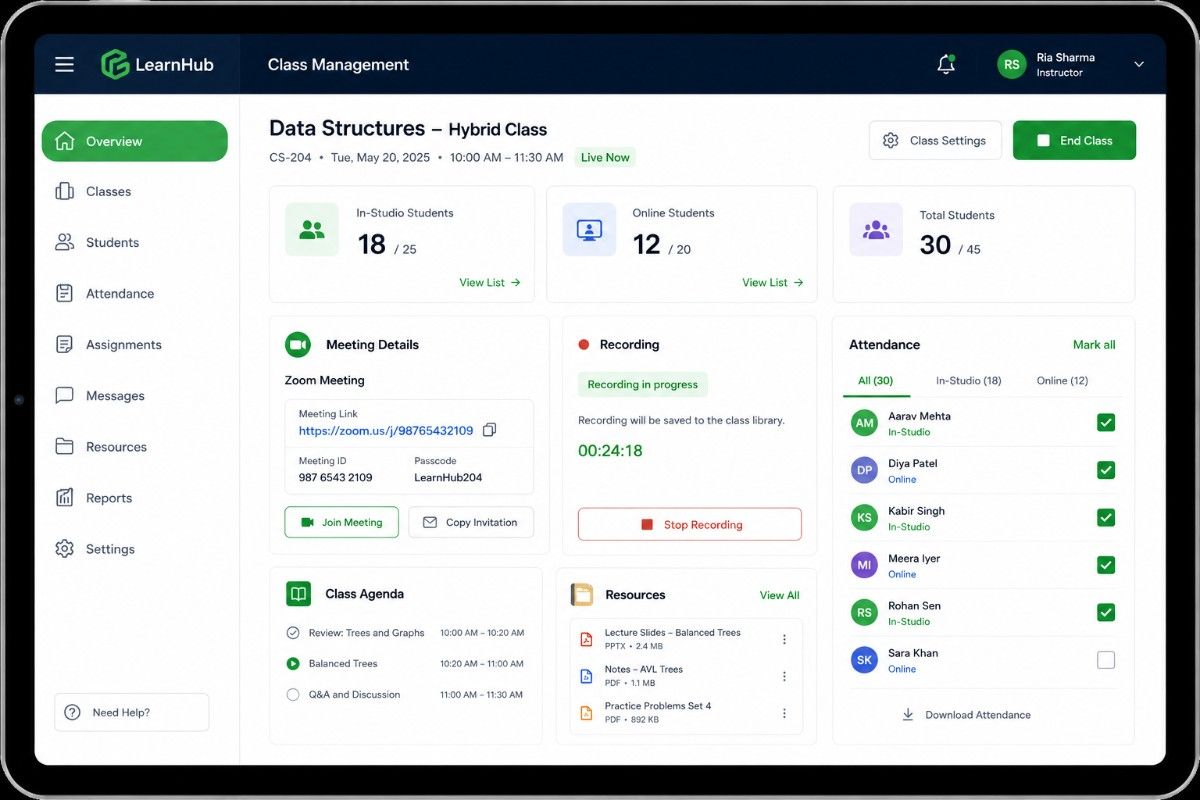Viewport: 1200px width, 800px height.
Task: Click the red recording indicator dot
Action: point(584,344)
